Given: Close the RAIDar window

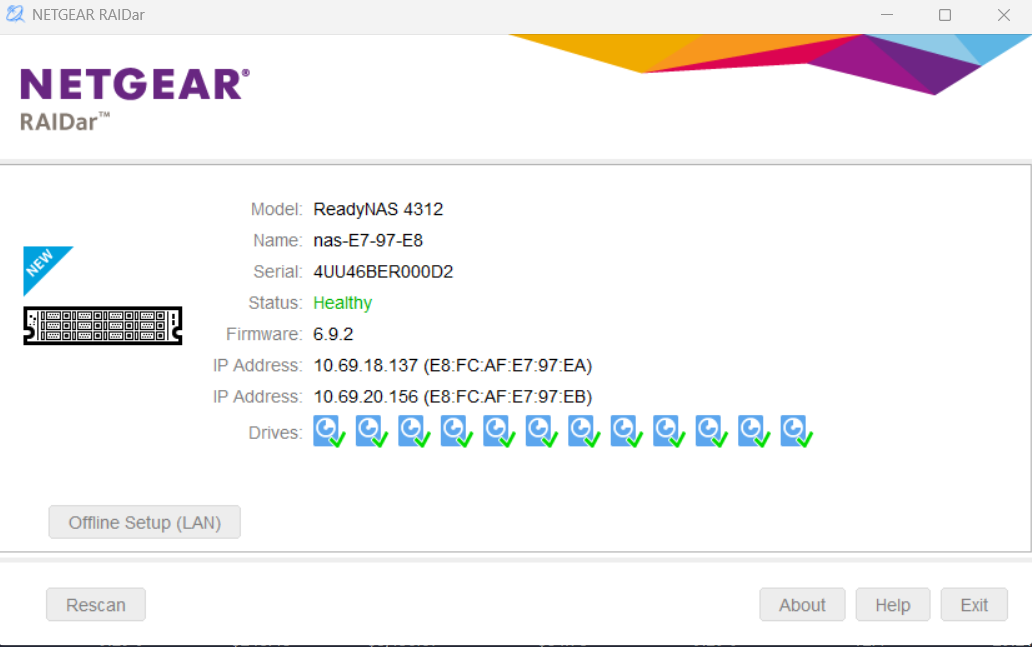Looking at the screenshot, I should coord(1003,14).
